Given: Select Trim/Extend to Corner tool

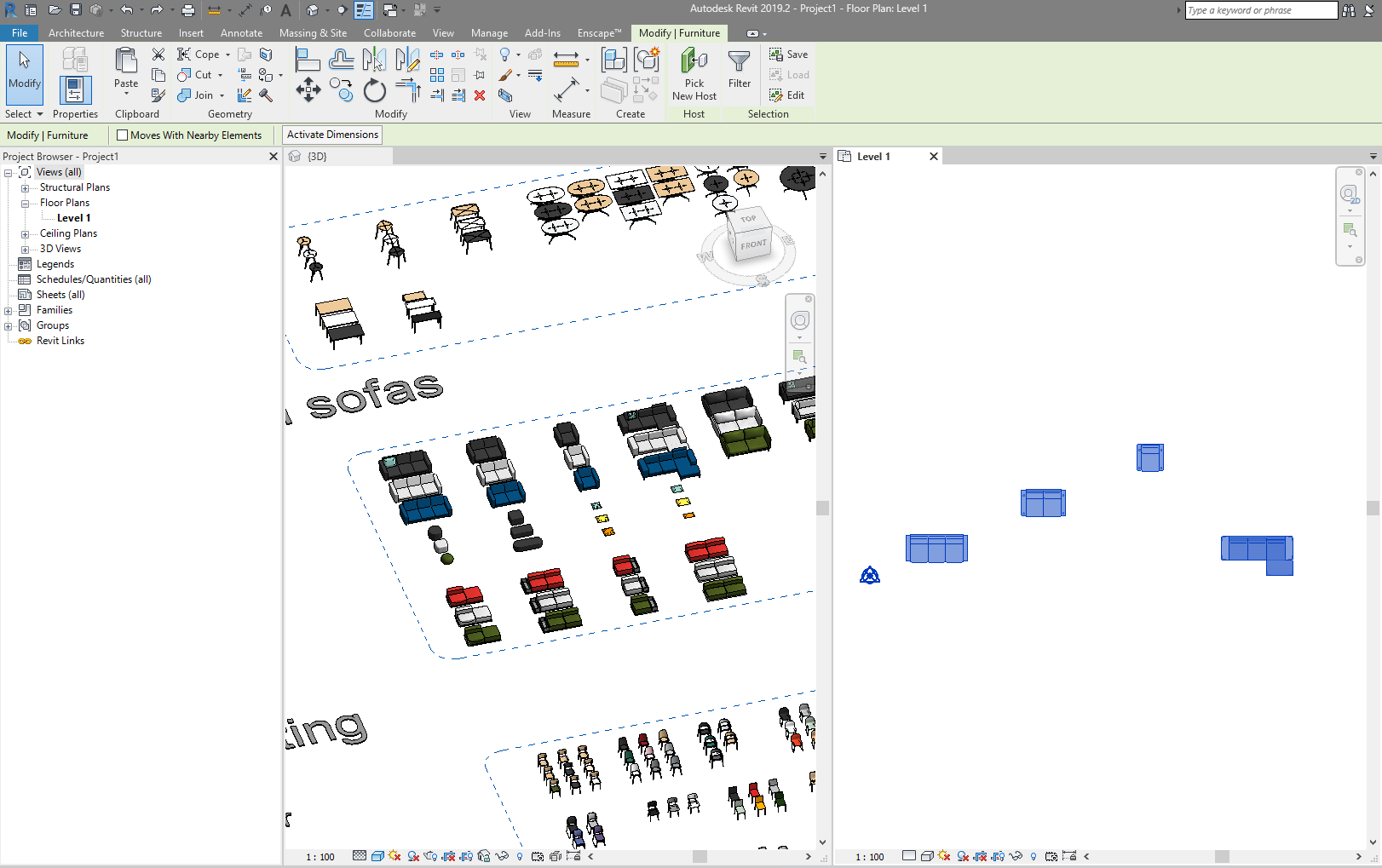Looking at the screenshot, I should [x=407, y=90].
